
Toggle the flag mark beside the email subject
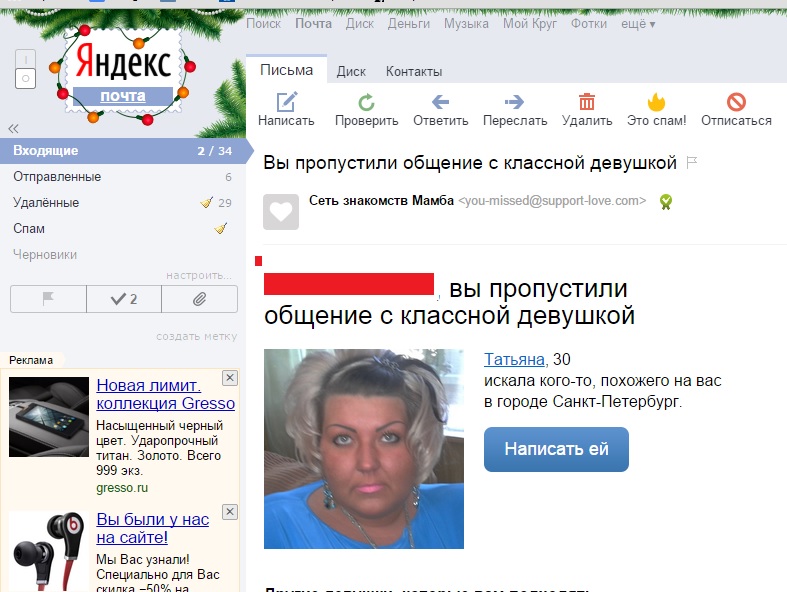pos(691,162)
